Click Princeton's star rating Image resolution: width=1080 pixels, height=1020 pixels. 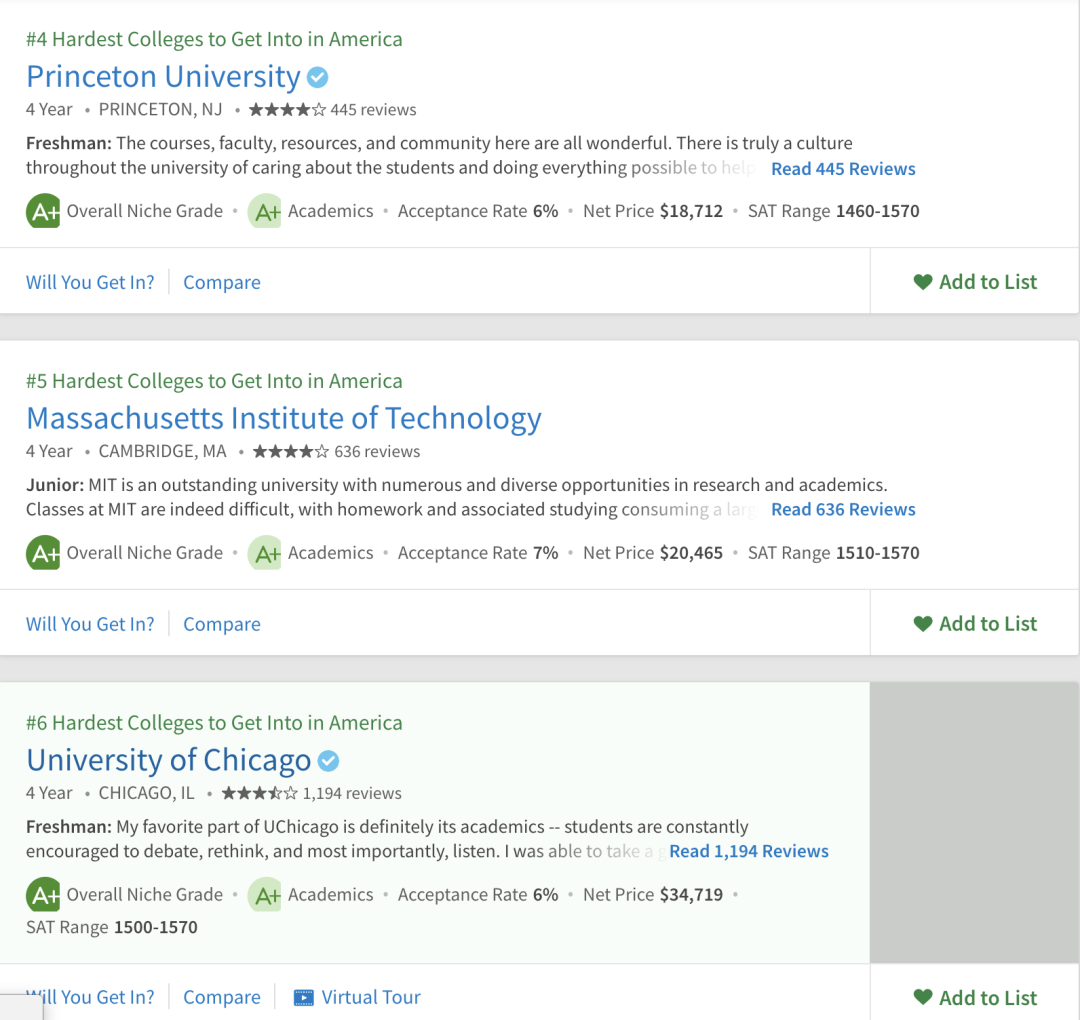coord(287,110)
